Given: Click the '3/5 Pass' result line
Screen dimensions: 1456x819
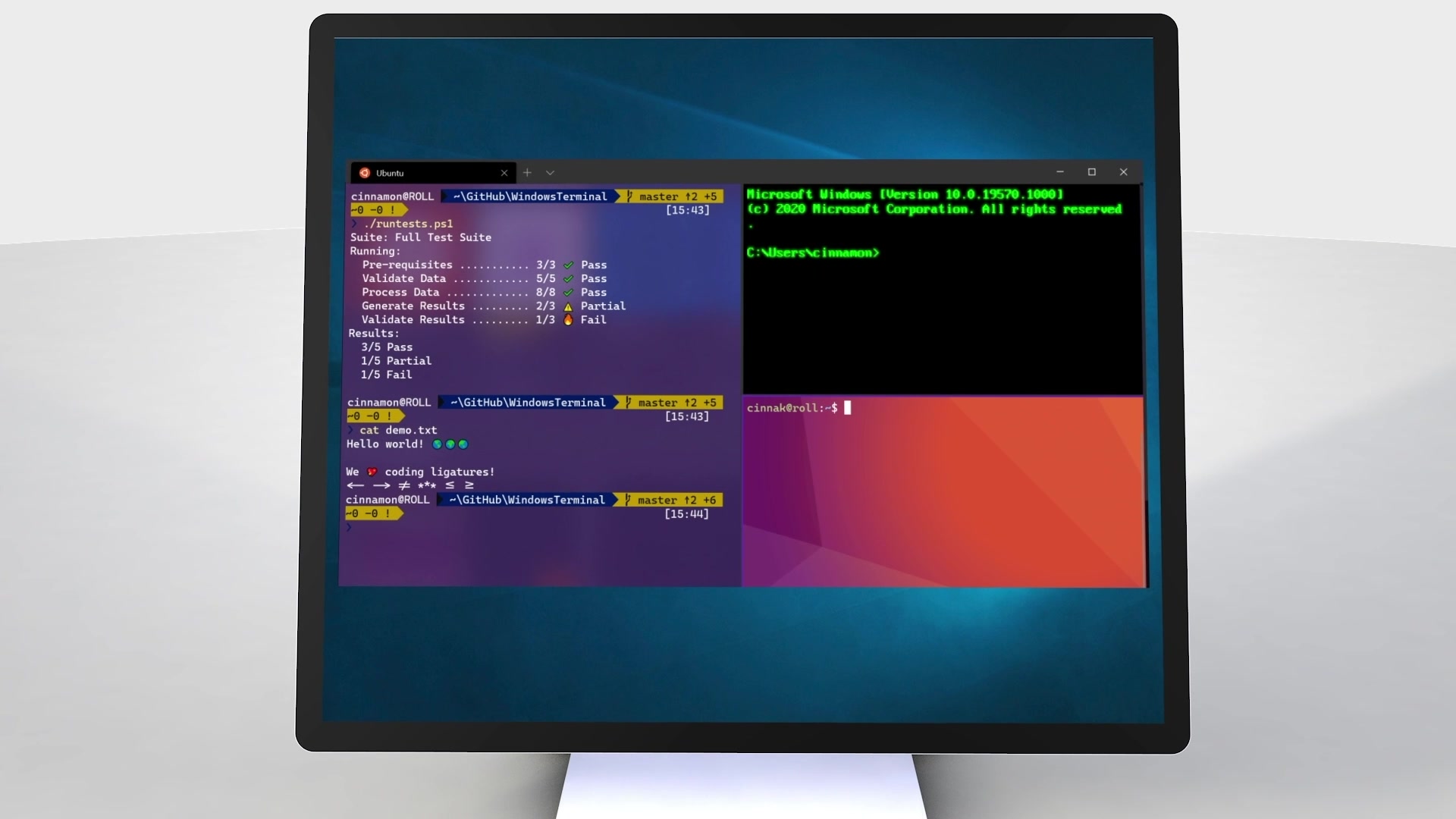Looking at the screenshot, I should [387, 347].
